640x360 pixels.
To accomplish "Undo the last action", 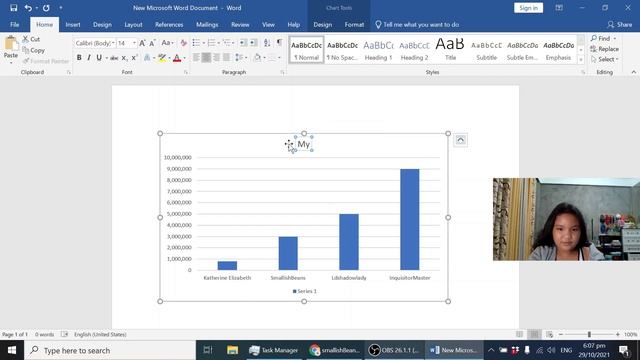I will 28,8.
